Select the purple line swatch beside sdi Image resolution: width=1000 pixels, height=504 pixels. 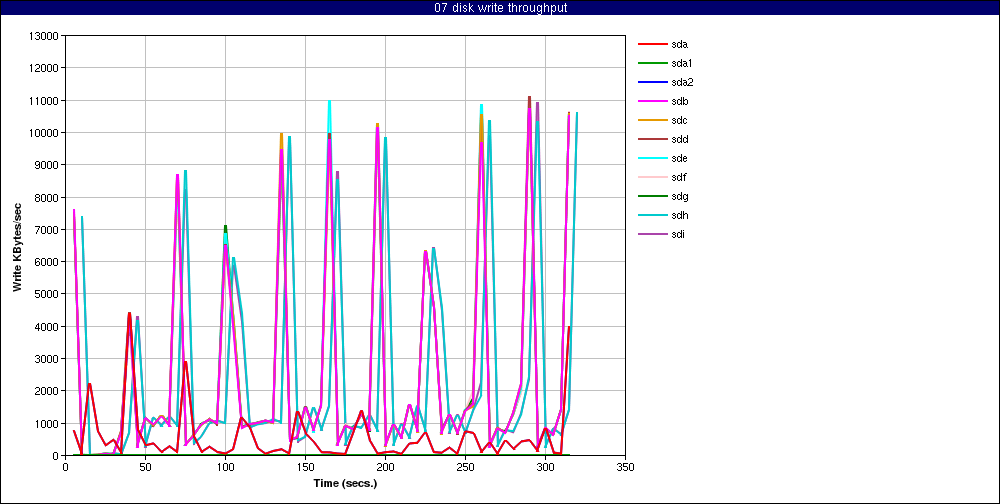click(651, 234)
